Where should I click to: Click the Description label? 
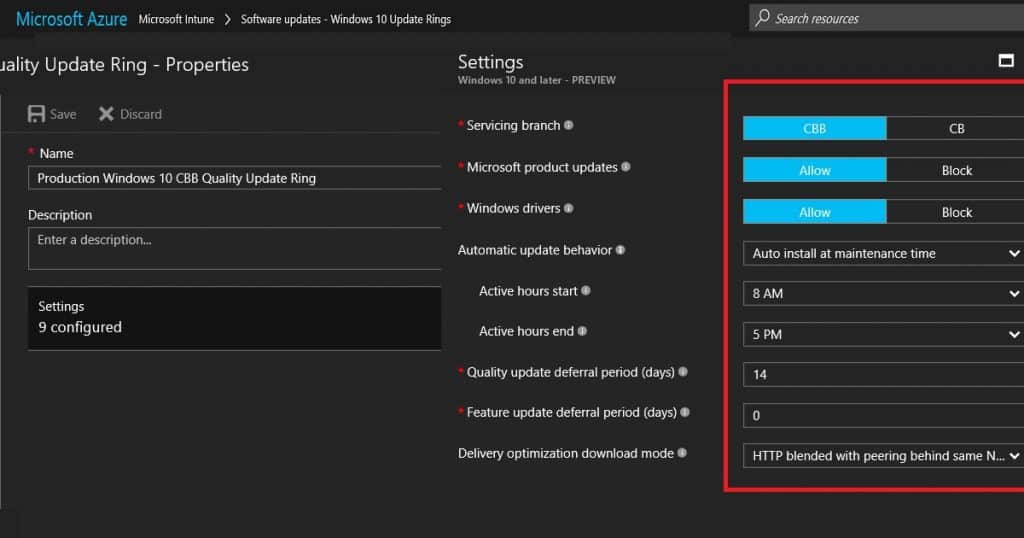coord(60,215)
